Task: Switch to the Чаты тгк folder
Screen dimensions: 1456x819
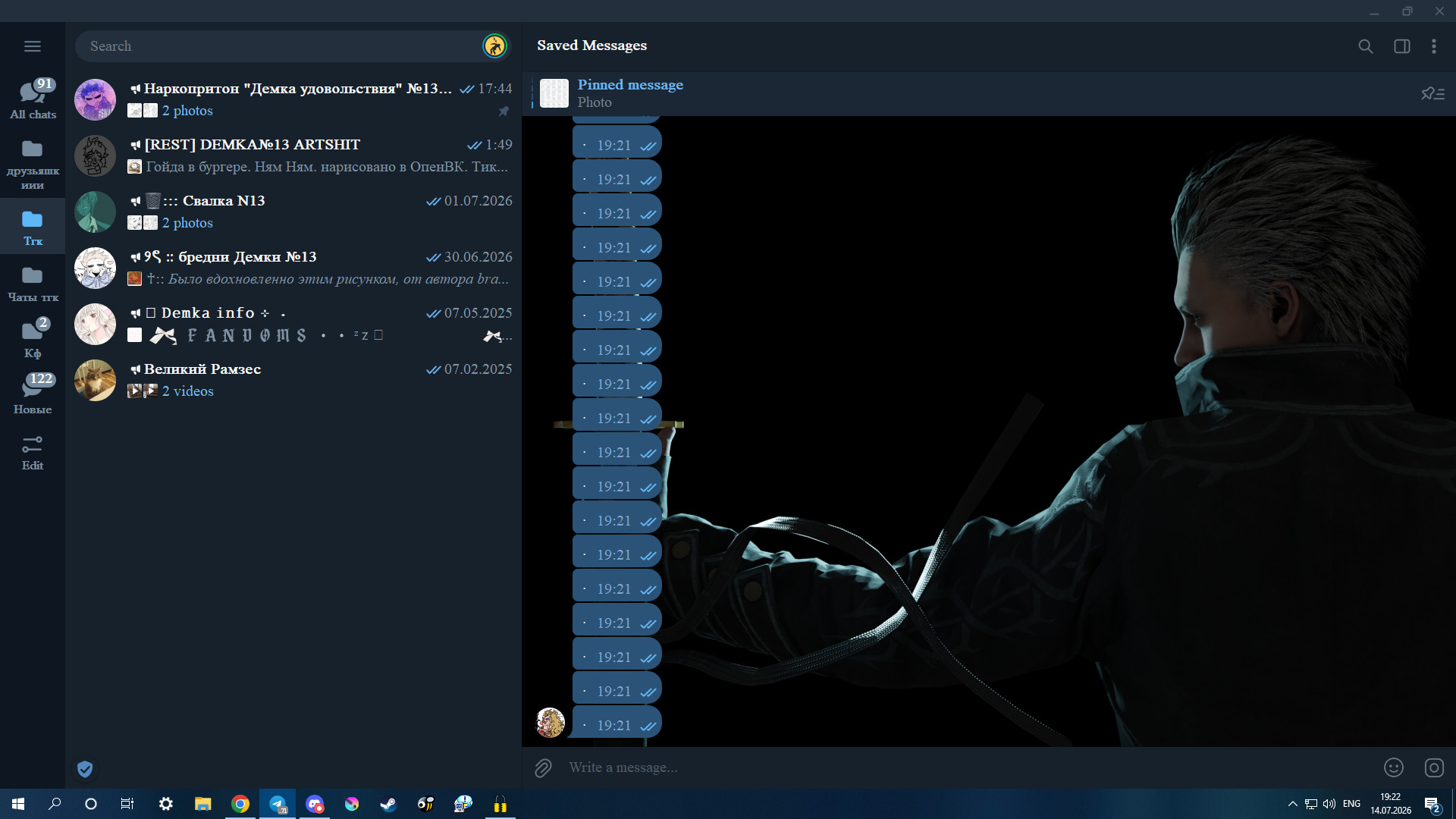Action: coord(33,284)
